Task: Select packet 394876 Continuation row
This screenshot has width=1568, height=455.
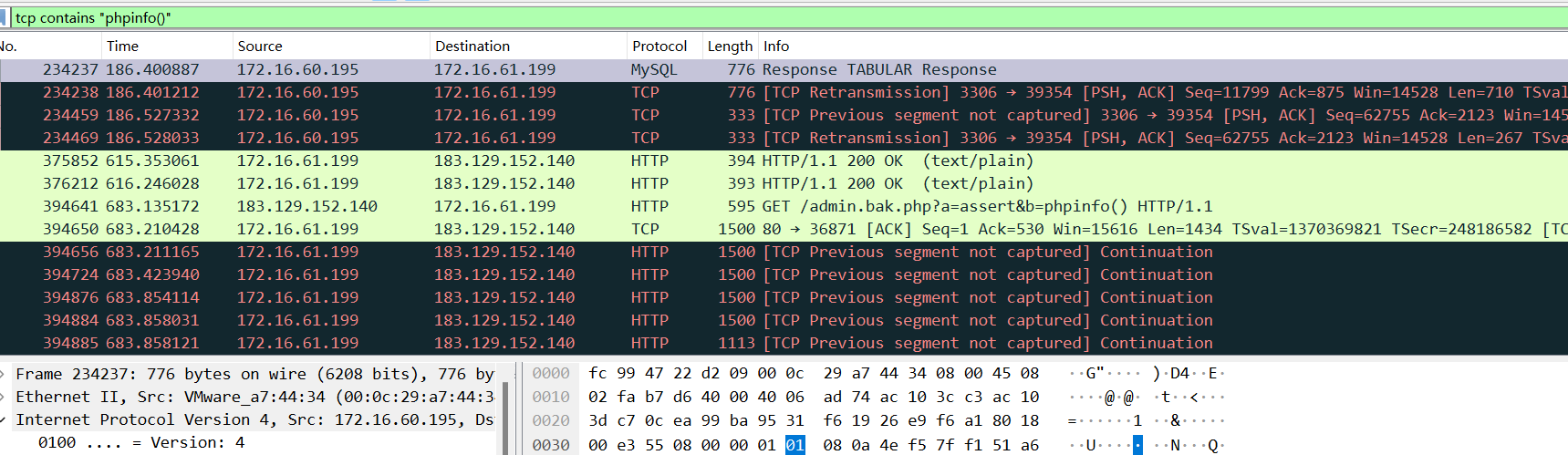Action: (x=784, y=297)
